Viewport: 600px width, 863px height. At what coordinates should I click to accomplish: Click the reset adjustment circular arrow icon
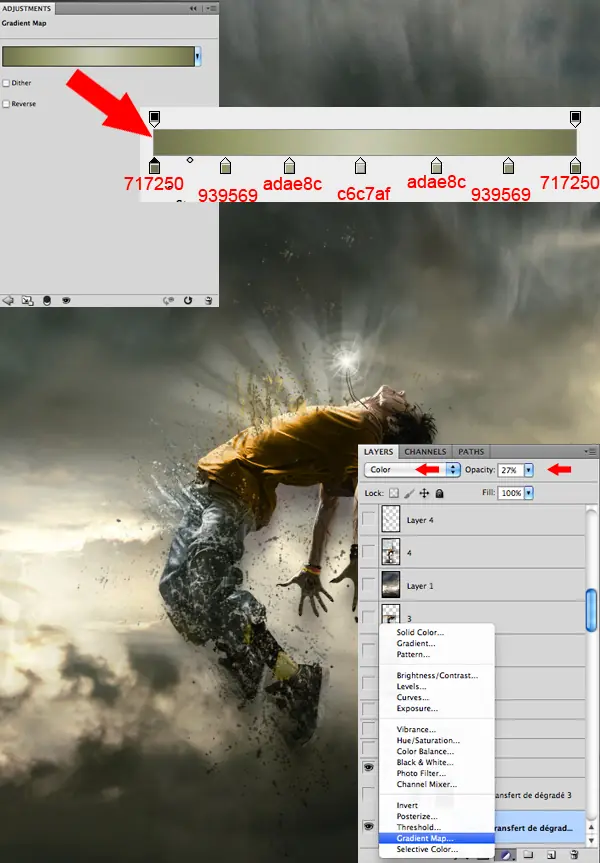click(188, 301)
